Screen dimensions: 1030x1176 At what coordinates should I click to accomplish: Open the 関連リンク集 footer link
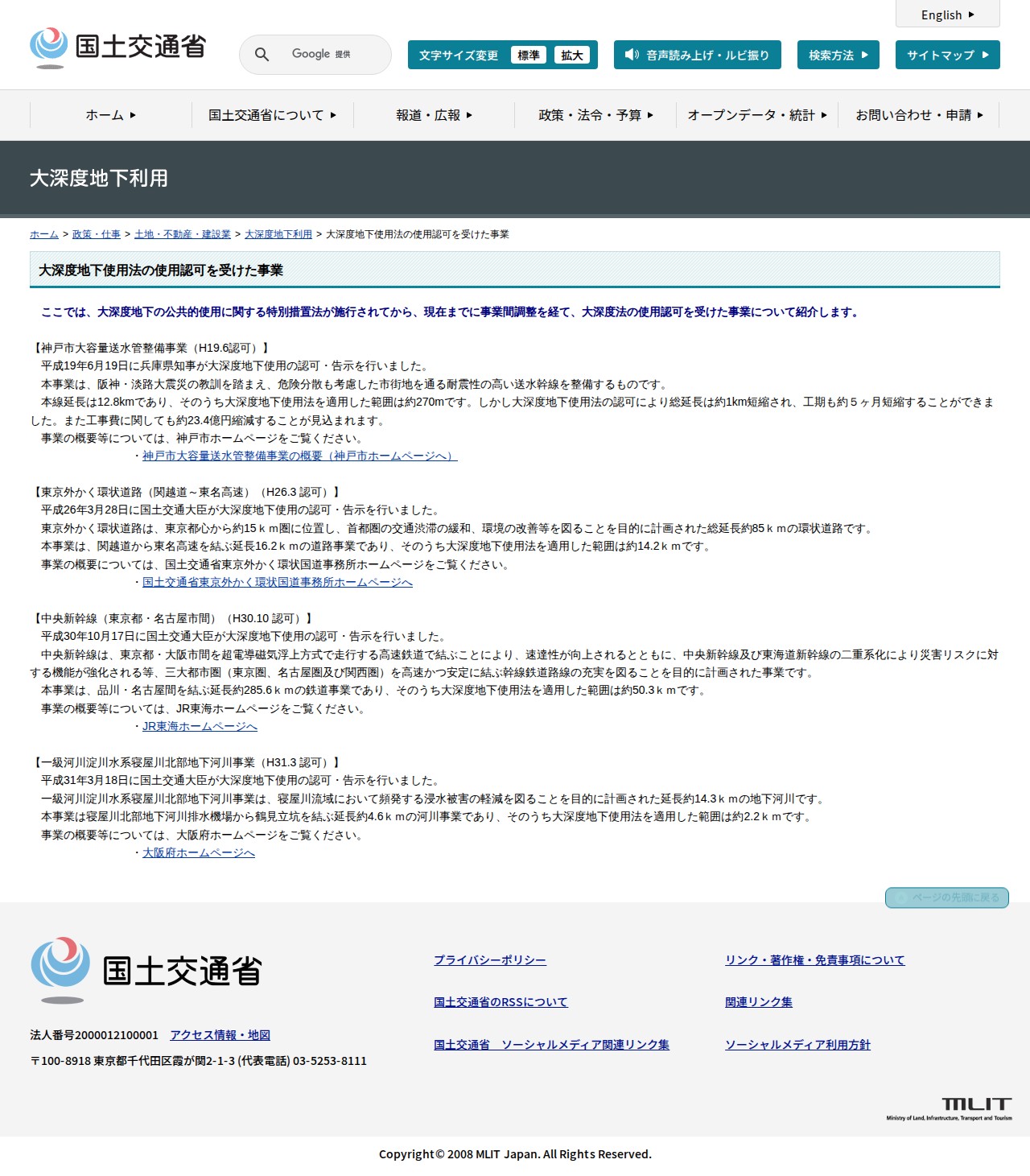pos(759,1002)
